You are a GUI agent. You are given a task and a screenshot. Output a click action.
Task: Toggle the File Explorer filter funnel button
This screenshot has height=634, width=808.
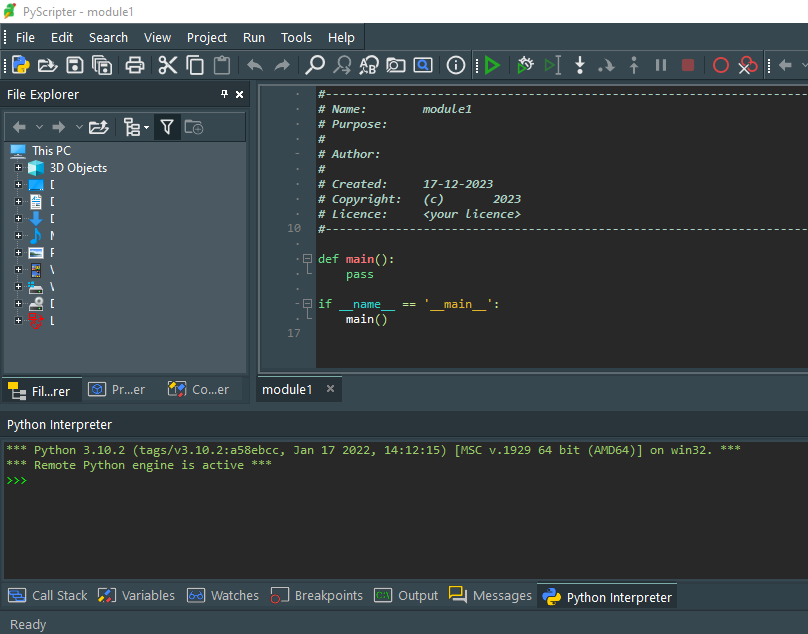pos(167,127)
